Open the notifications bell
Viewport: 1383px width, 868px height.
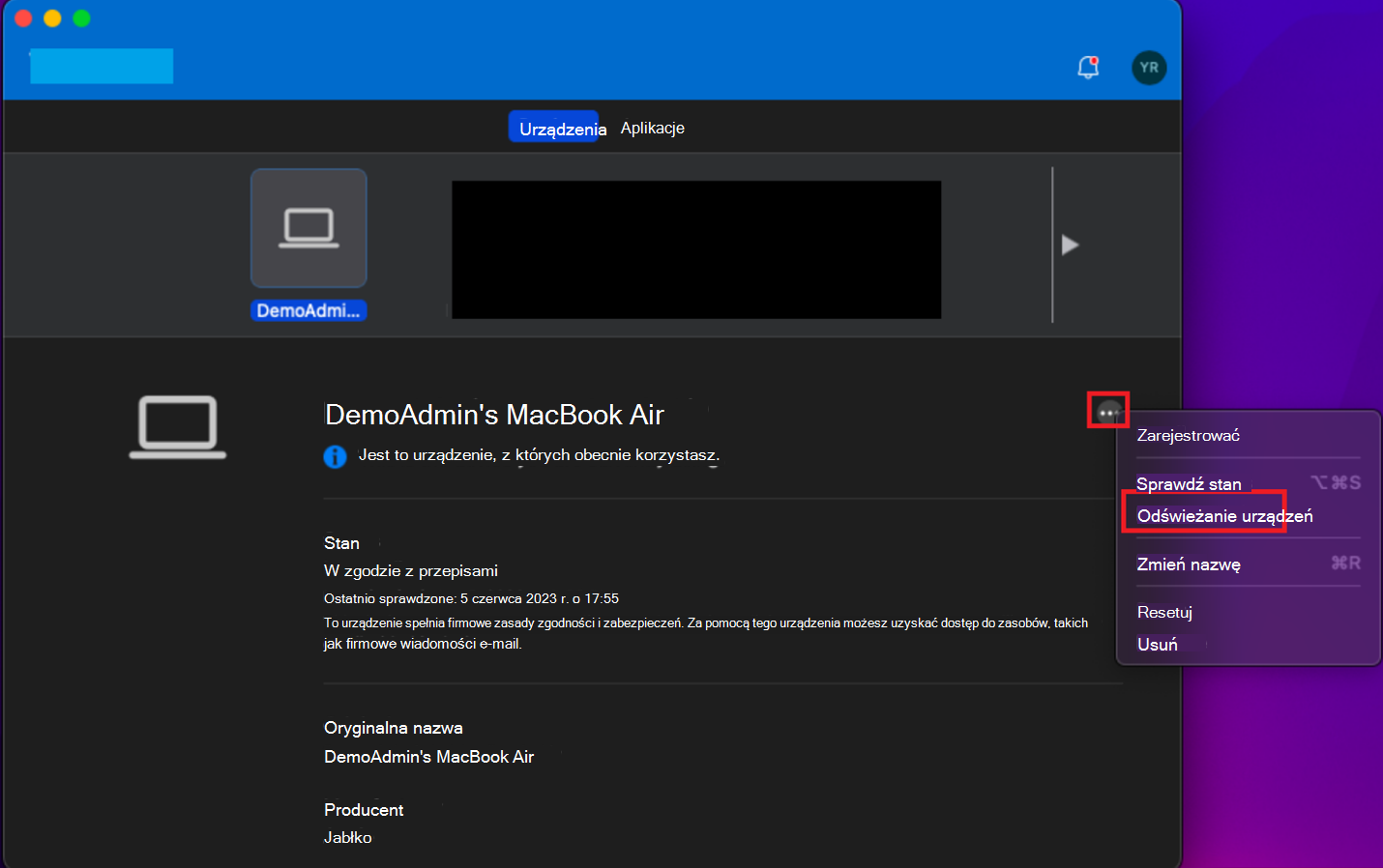click(1088, 67)
